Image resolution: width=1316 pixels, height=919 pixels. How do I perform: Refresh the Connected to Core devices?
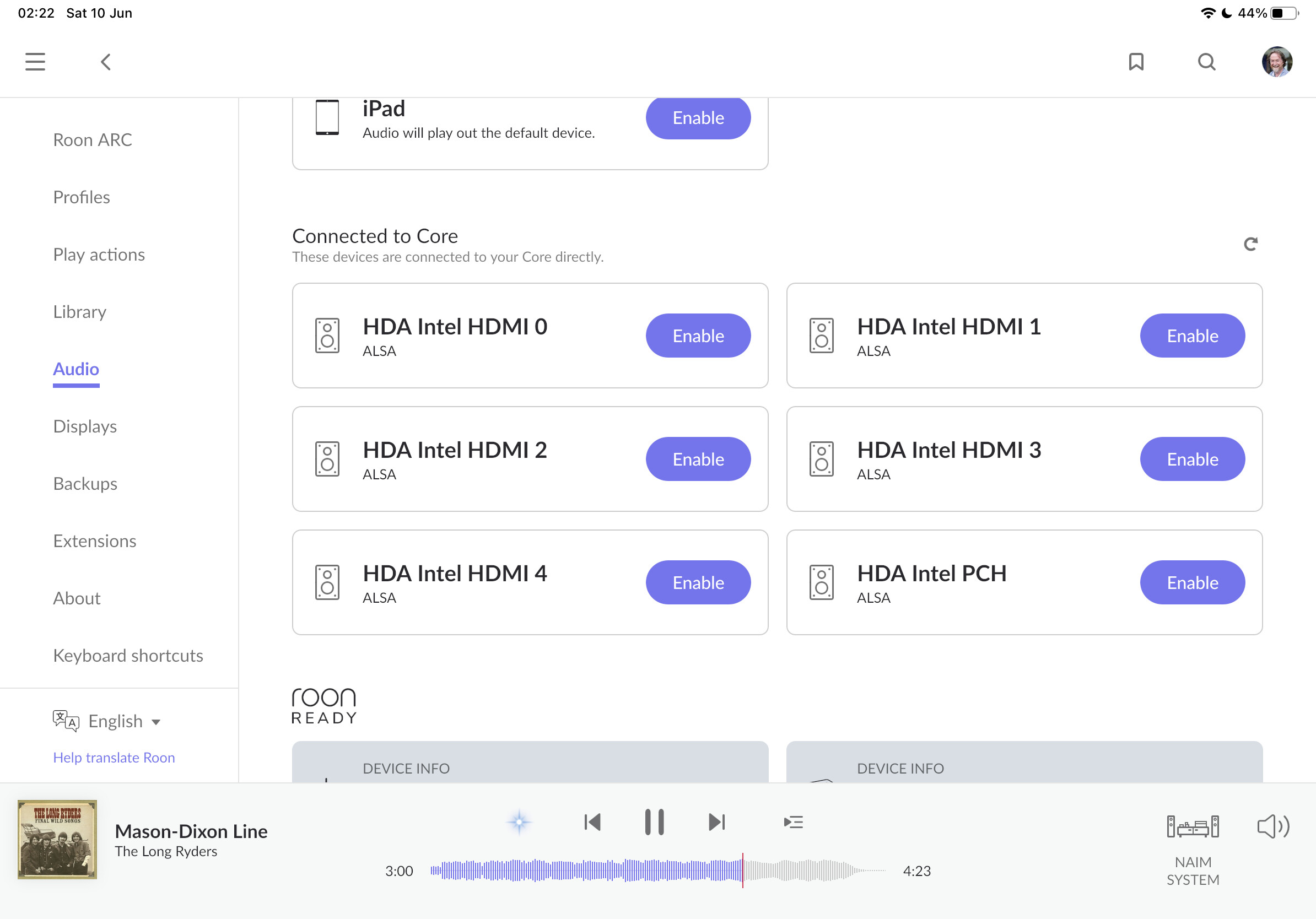coord(1250,245)
